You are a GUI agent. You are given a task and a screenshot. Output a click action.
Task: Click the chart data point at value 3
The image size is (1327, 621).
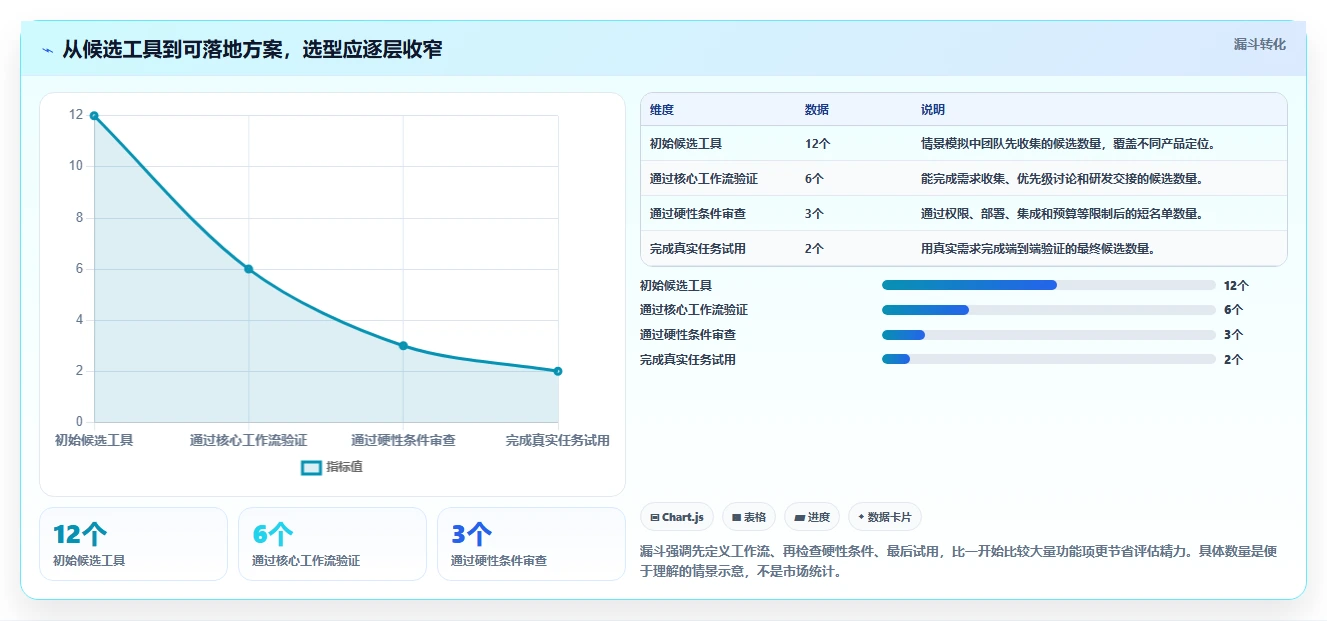coord(403,346)
